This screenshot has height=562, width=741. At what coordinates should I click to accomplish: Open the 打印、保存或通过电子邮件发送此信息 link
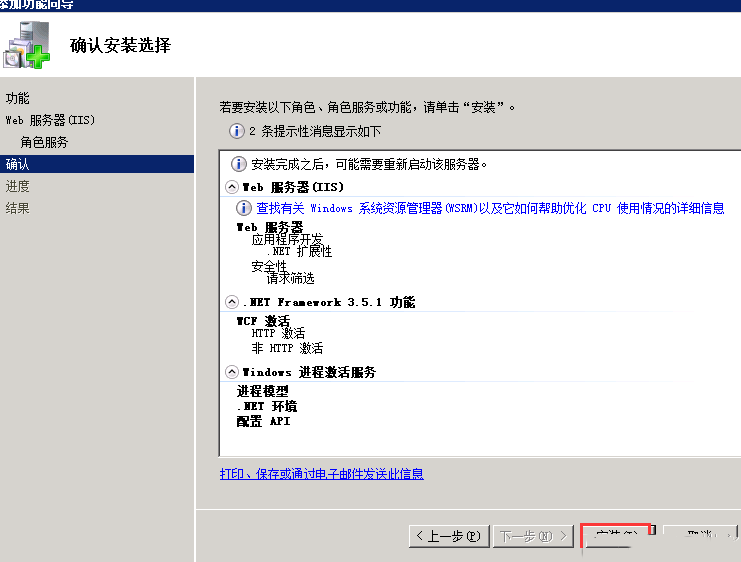pyautogui.click(x=321, y=474)
